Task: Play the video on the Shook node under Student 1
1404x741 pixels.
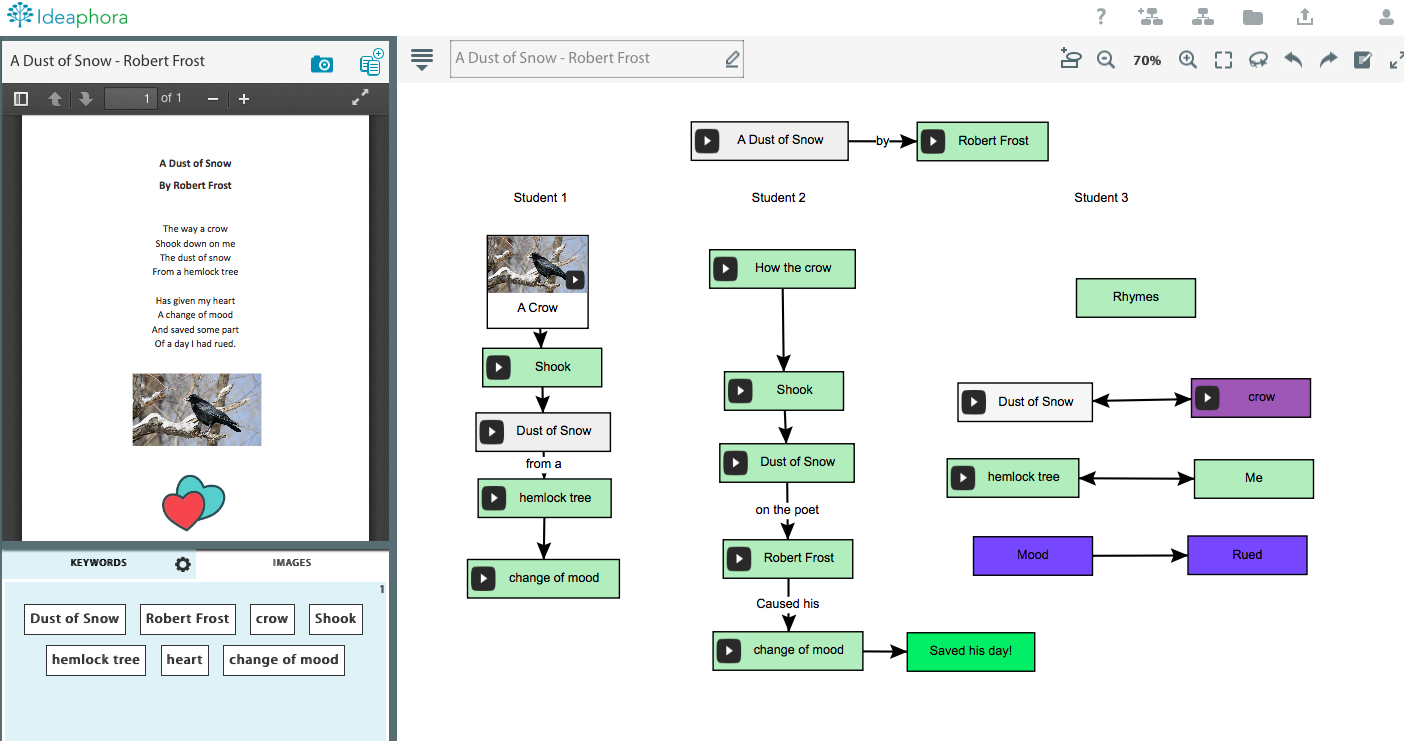Action: 498,367
